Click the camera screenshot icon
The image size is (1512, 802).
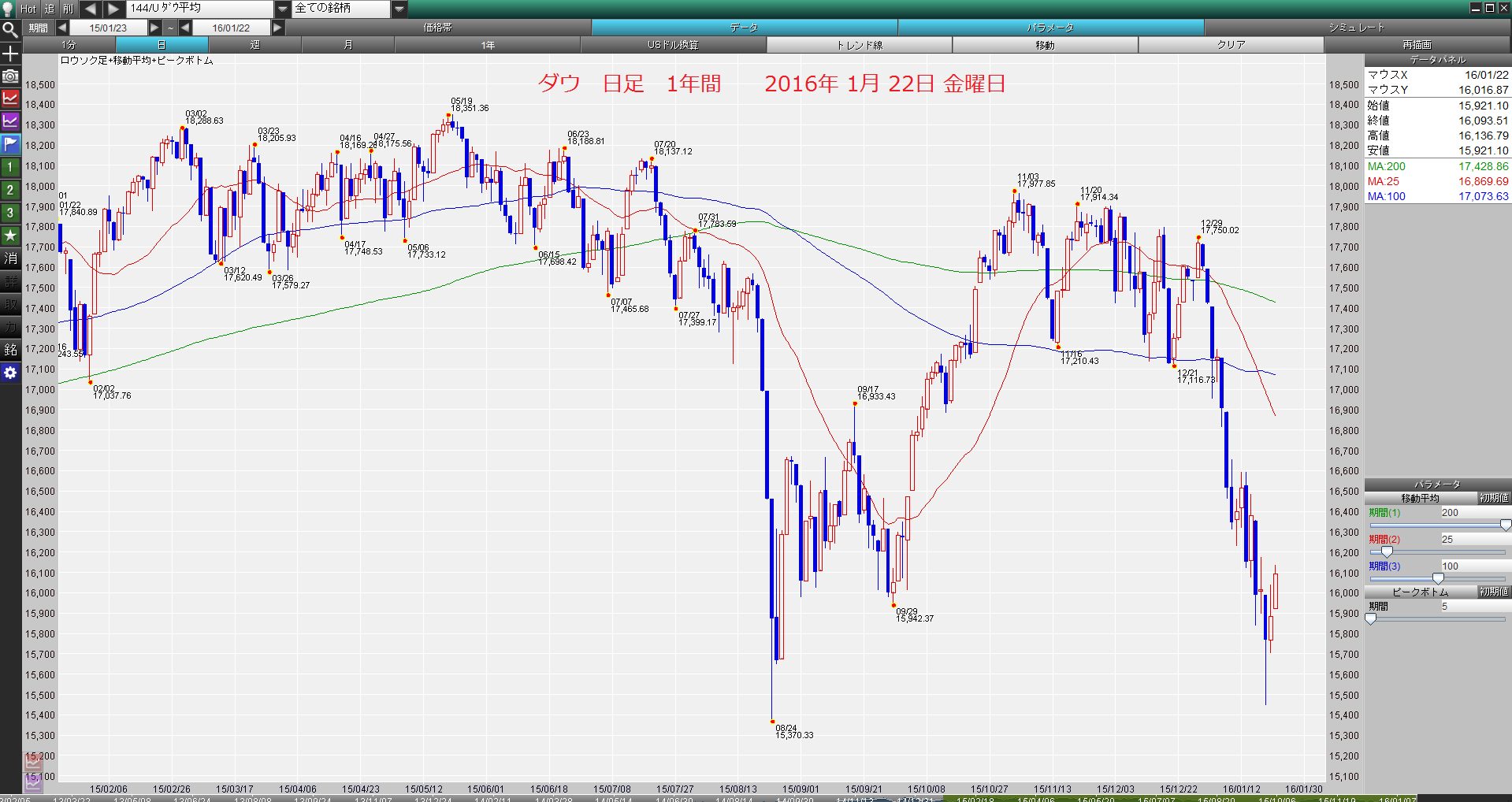pyautogui.click(x=10, y=76)
